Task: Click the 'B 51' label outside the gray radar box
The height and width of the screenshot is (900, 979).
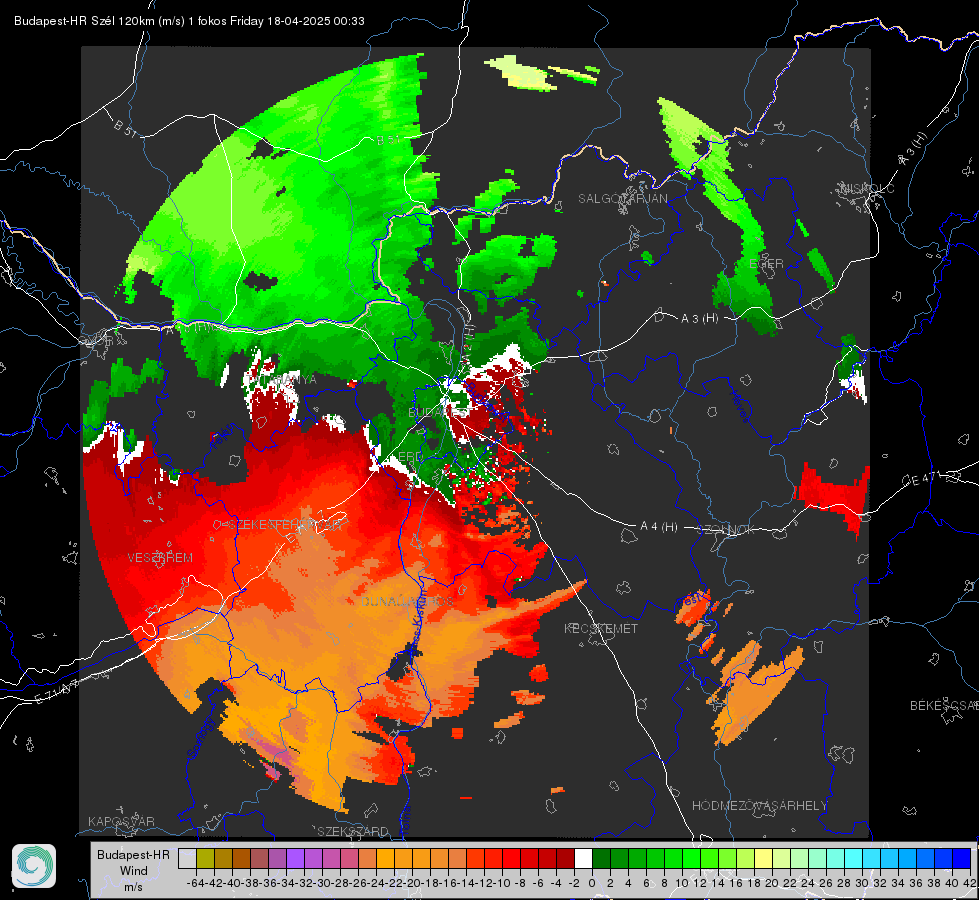Action: point(125,127)
